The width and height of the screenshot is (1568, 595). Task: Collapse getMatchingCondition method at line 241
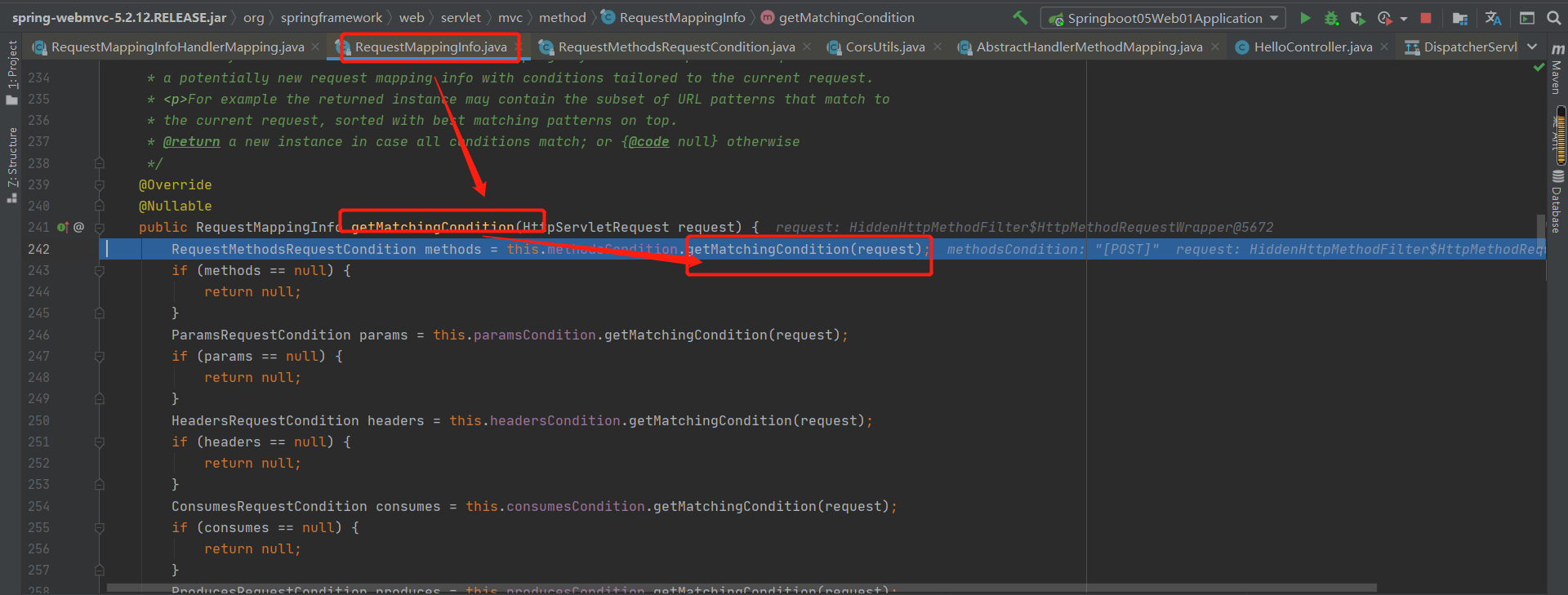point(100,228)
